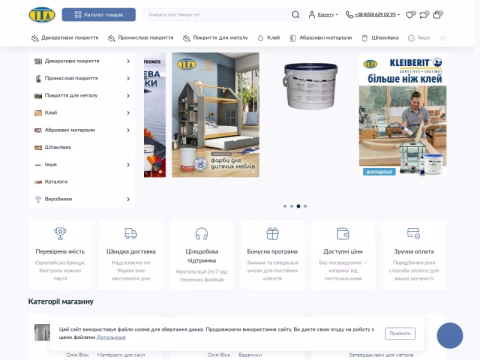Select the active third carousel dot

pos(298,206)
